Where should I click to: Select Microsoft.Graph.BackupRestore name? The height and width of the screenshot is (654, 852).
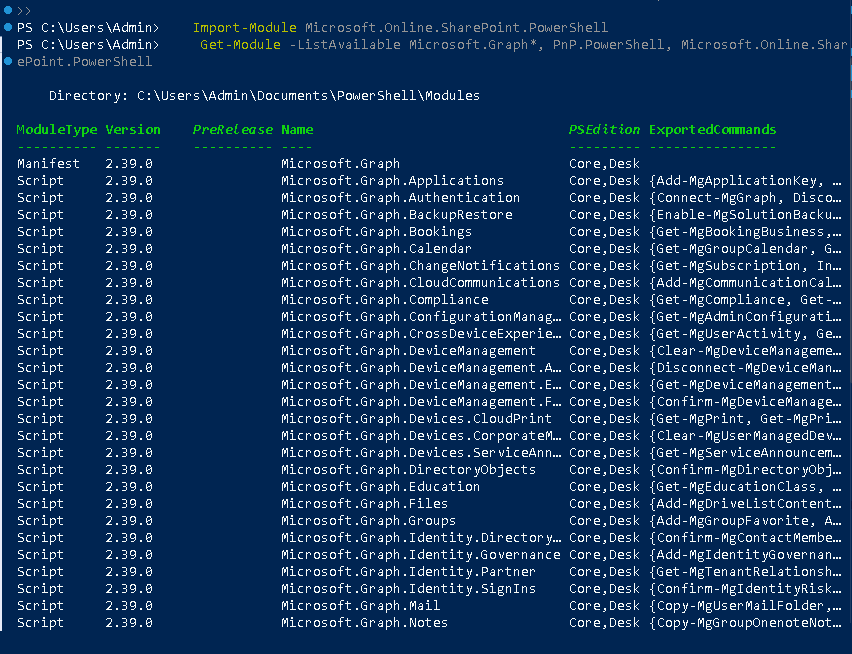point(397,215)
